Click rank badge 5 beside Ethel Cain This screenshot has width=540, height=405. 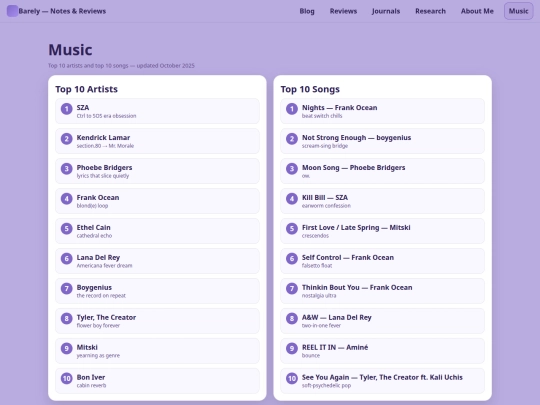click(x=66, y=229)
